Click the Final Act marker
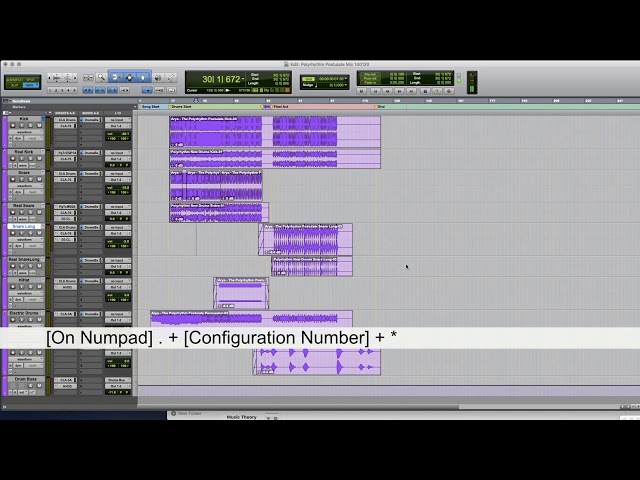This screenshot has width=640, height=480. click(280, 107)
